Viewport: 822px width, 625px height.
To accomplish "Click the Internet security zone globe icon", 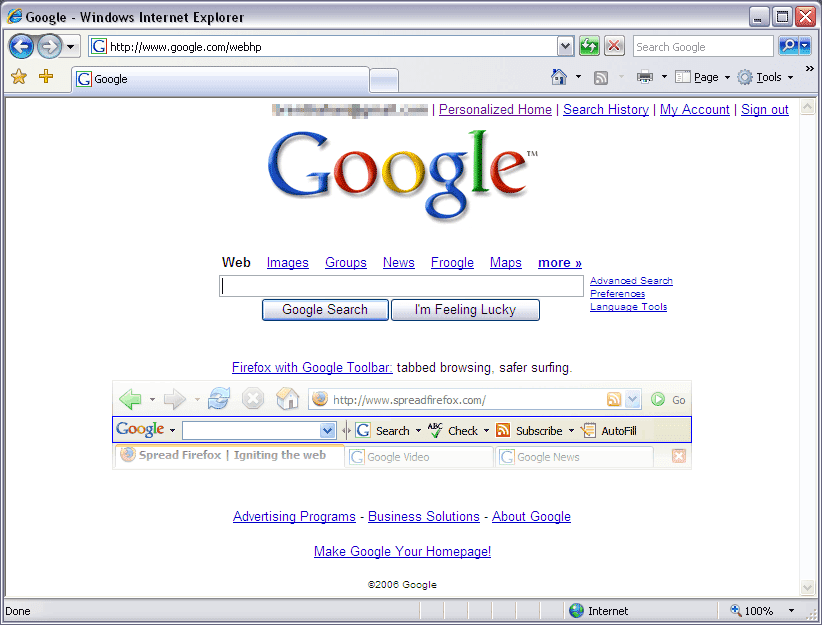I will [576, 610].
